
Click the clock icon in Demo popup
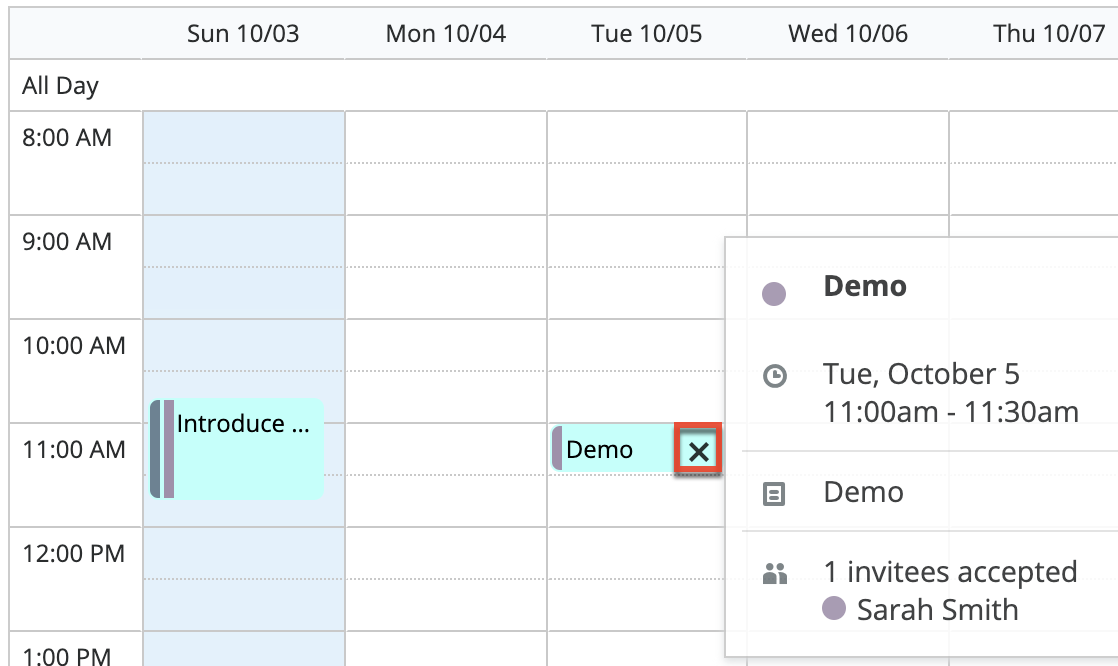click(x=774, y=376)
